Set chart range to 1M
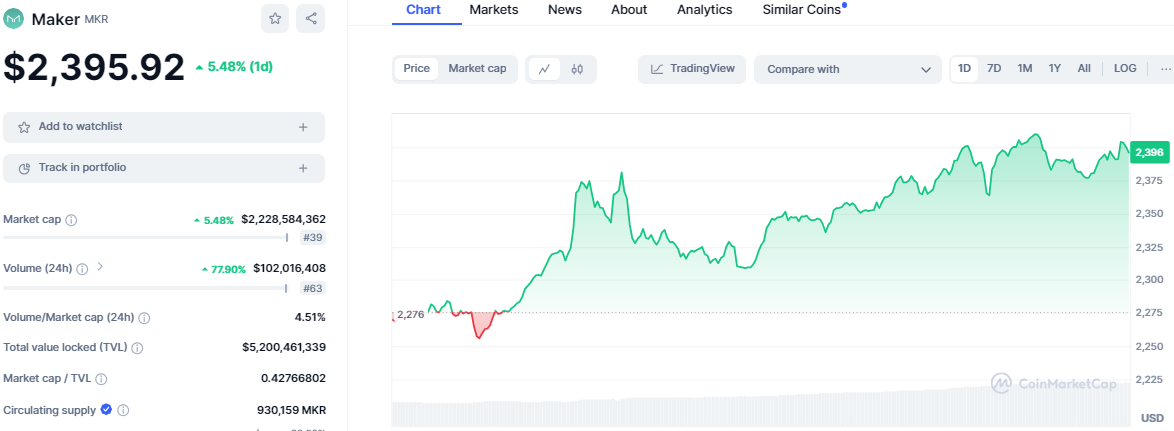 [x=1025, y=69]
